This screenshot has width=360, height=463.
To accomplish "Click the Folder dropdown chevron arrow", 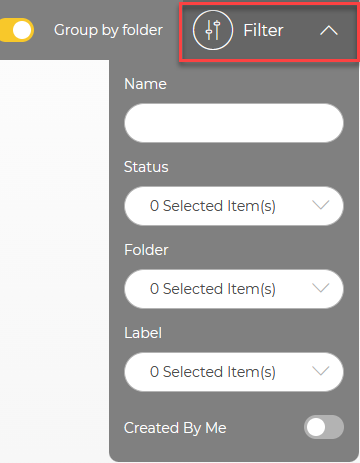I will point(321,288).
